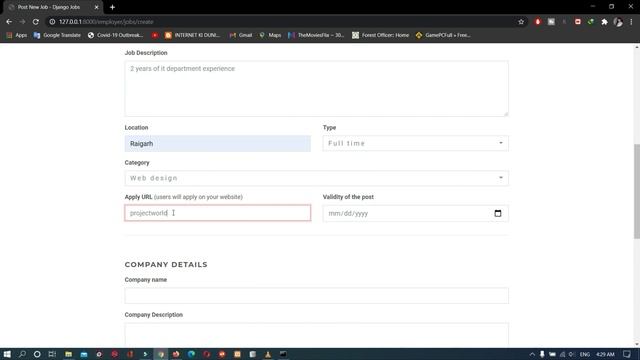Open the ENG language indicator
The image size is (640, 360).
pyautogui.click(x=584, y=354)
